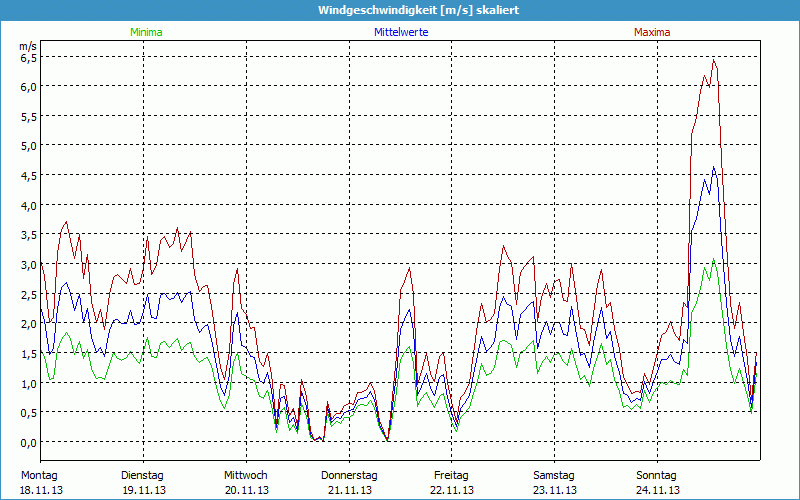Select the "Freitag" day label
The width and height of the screenshot is (800, 500).
[451, 475]
